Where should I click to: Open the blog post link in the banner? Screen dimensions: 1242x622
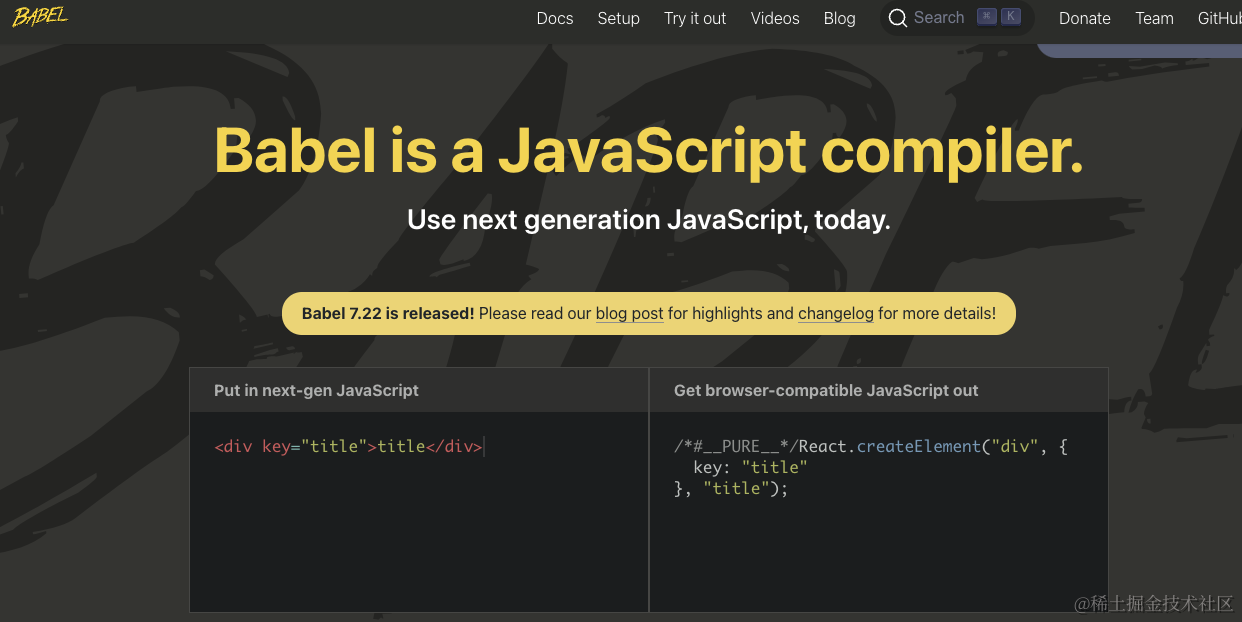coord(629,313)
